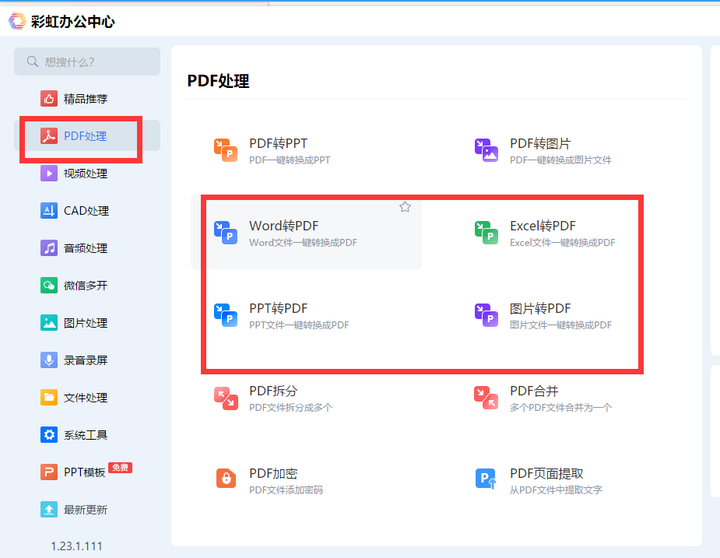The height and width of the screenshot is (558, 720).
Task: Click description 从PDF文件中提取文字
Action: [x=556, y=490]
